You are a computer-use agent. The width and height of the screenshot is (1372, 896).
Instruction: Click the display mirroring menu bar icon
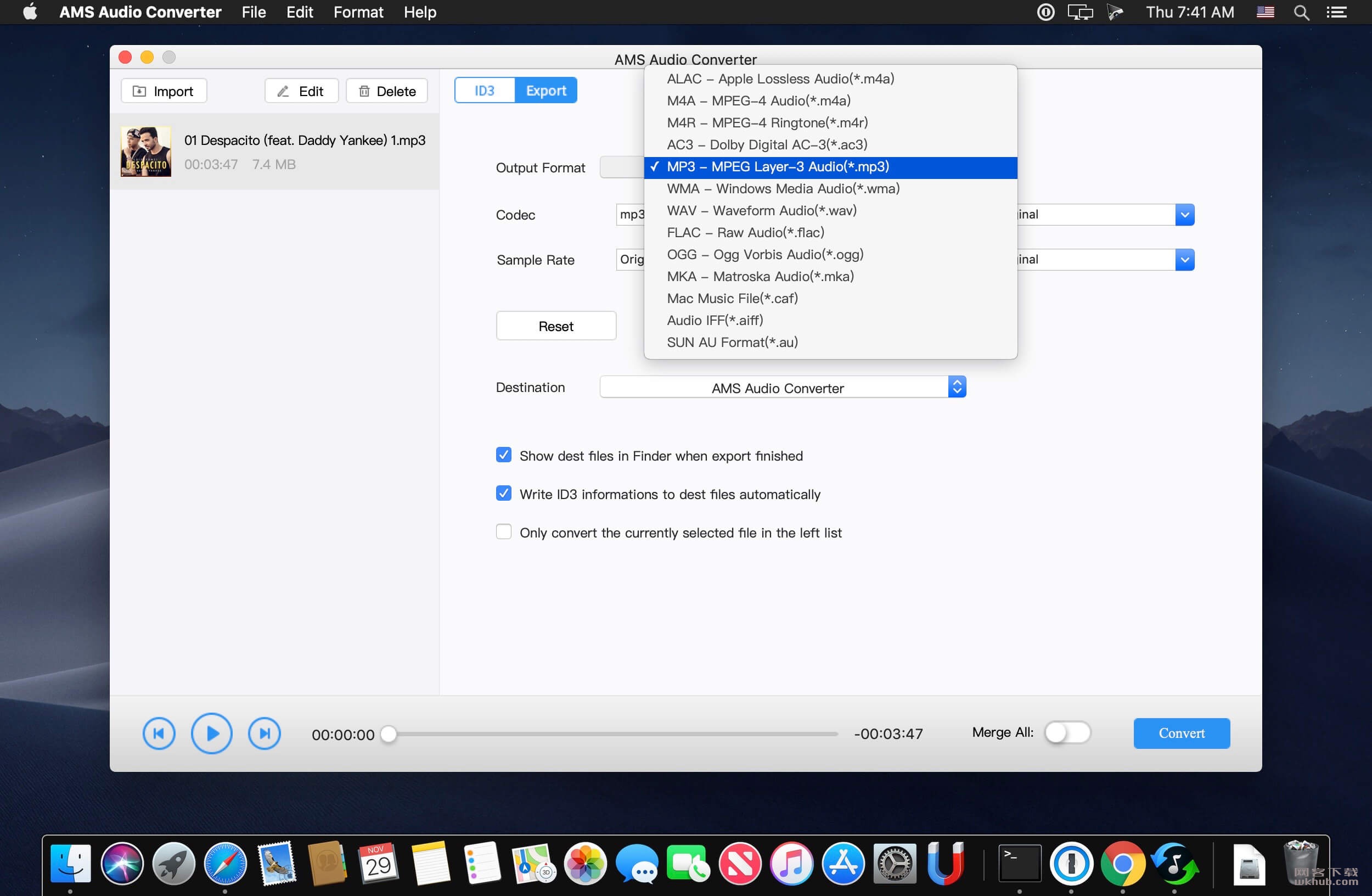[x=1079, y=12]
